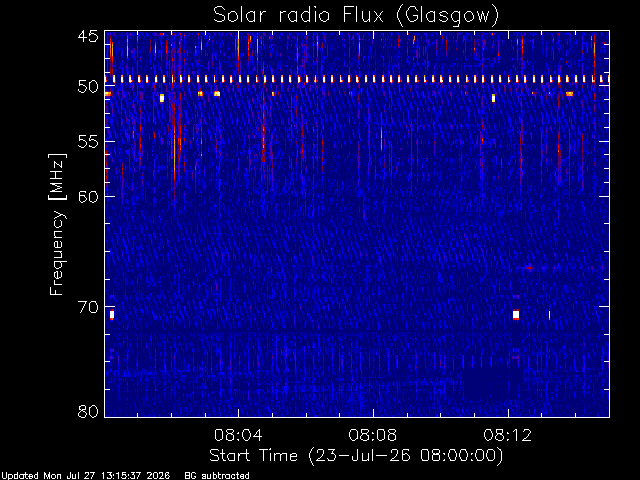Click the thin white streak right of 70 MHz burst

[549, 315]
